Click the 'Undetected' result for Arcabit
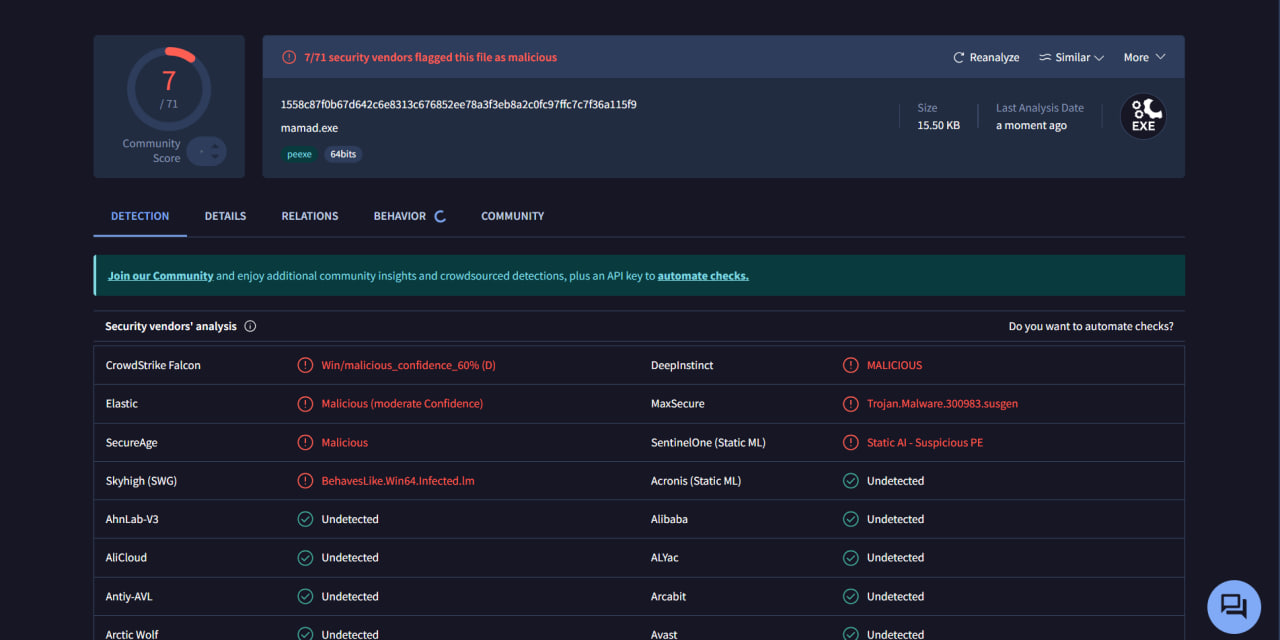The image size is (1280, 640). (x=896, y=596)
